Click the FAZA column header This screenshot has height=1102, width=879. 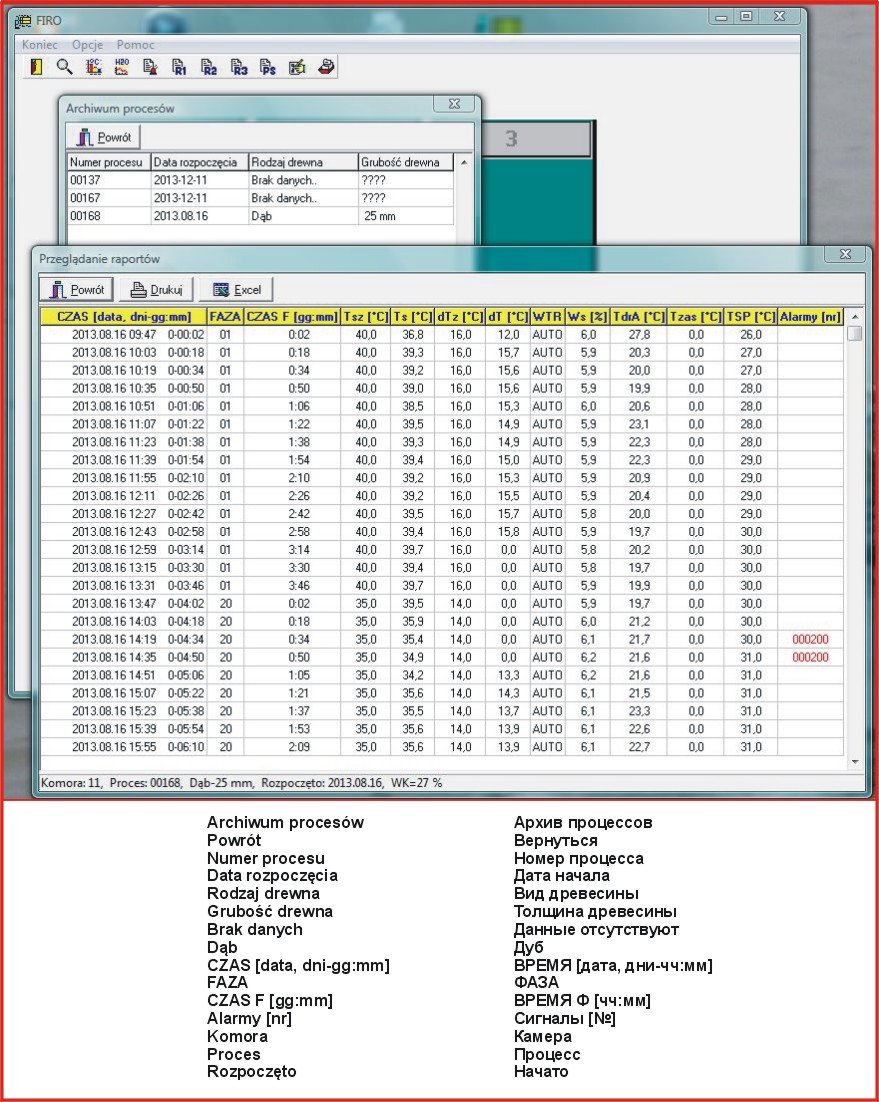(x=225, y=317)
